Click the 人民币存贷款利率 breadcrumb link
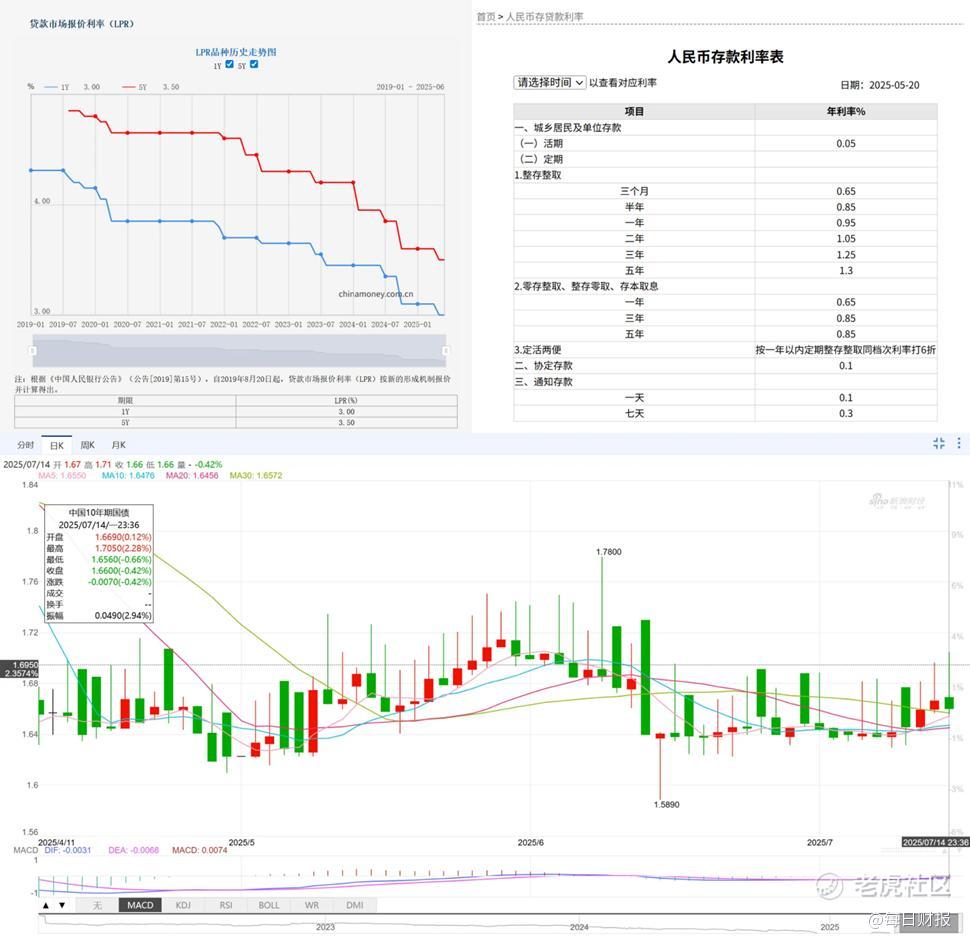 544,17
